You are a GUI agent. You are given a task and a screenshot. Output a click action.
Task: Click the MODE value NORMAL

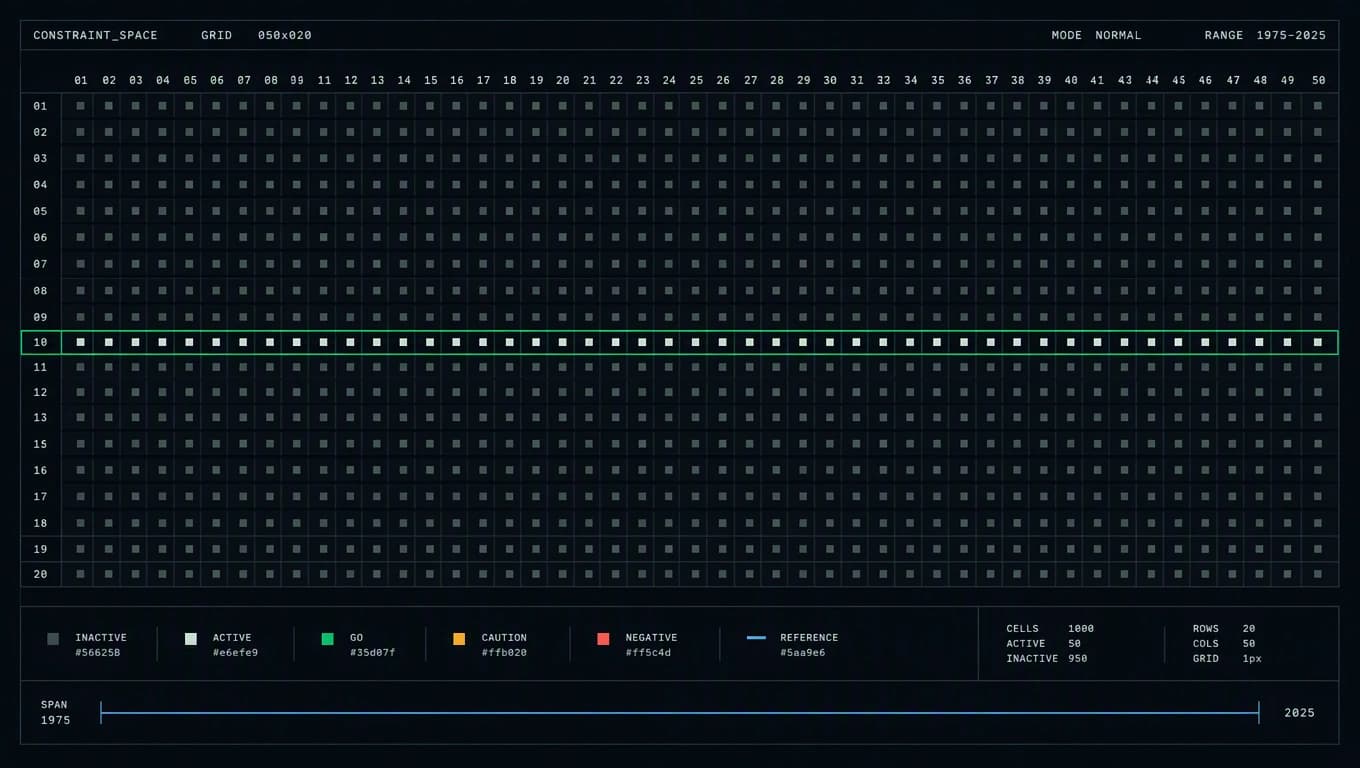pyautogui.click(x=1118, y=35)
